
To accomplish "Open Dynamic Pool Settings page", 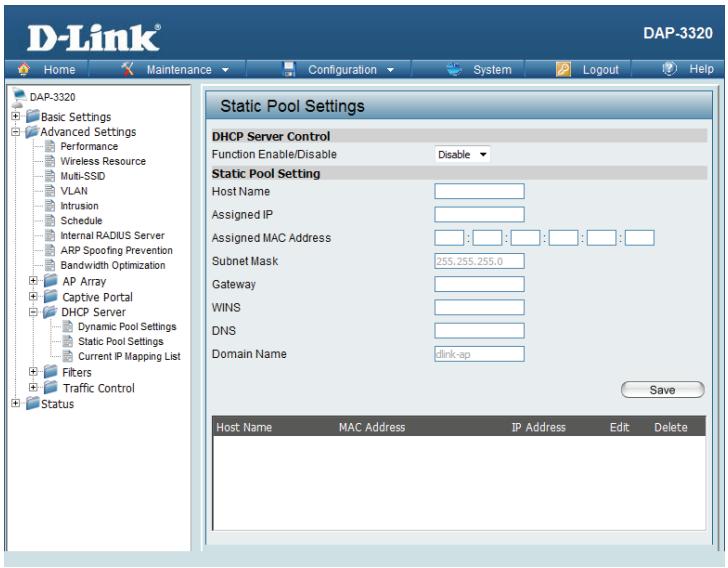I will coord(127,326).
